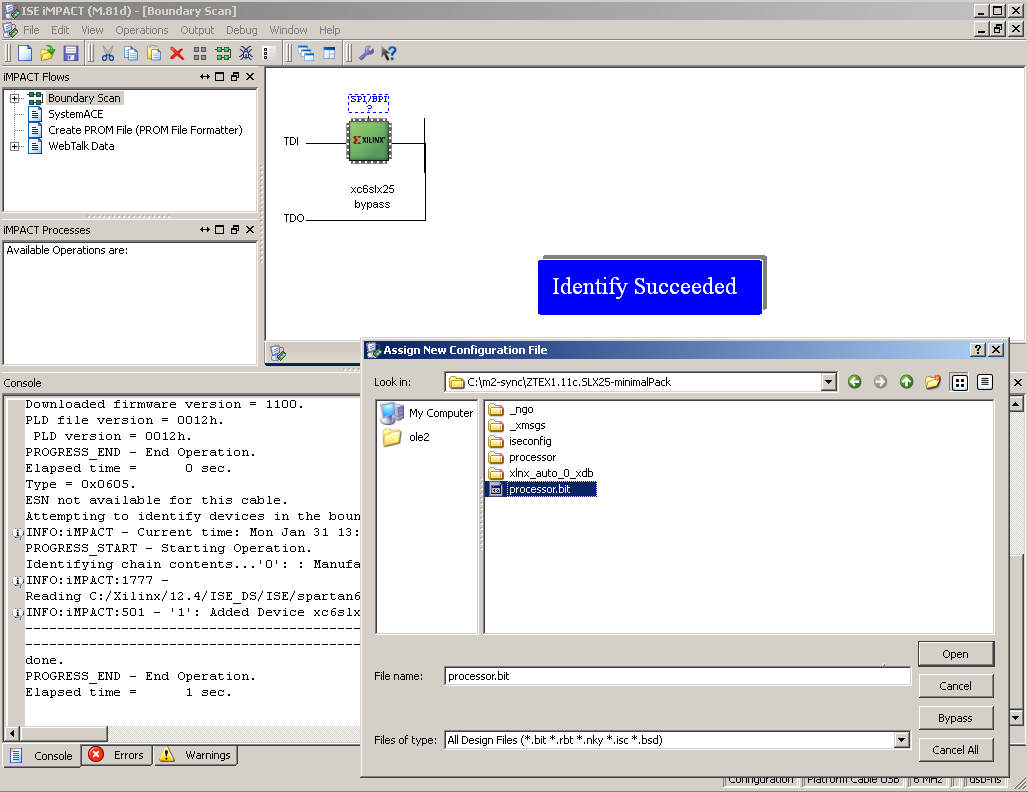This screenshot has height=792, width=1028.
Task: Click the Create New Folder icon
Action: click(x=932, y=382)
